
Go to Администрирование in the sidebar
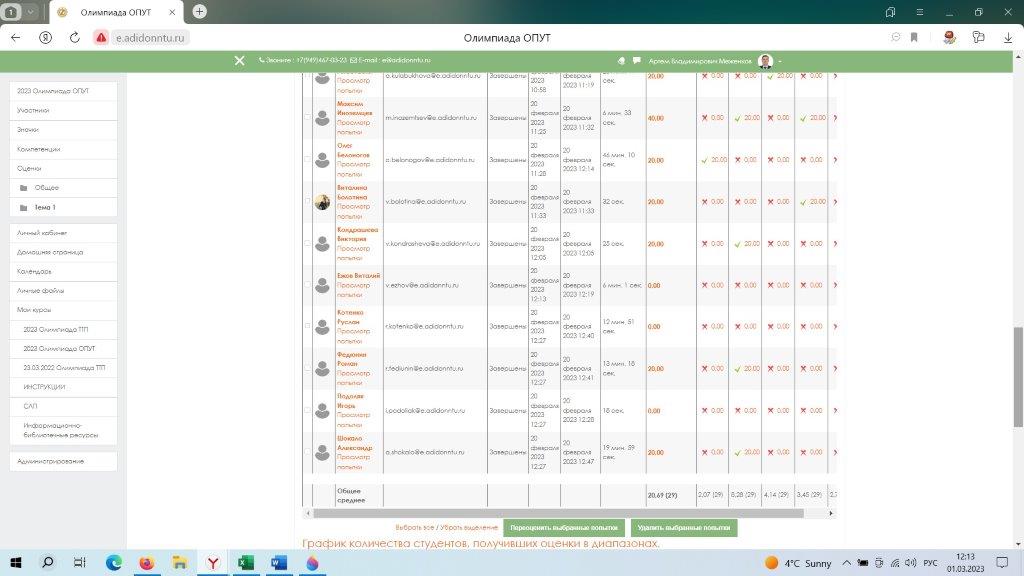50,461
